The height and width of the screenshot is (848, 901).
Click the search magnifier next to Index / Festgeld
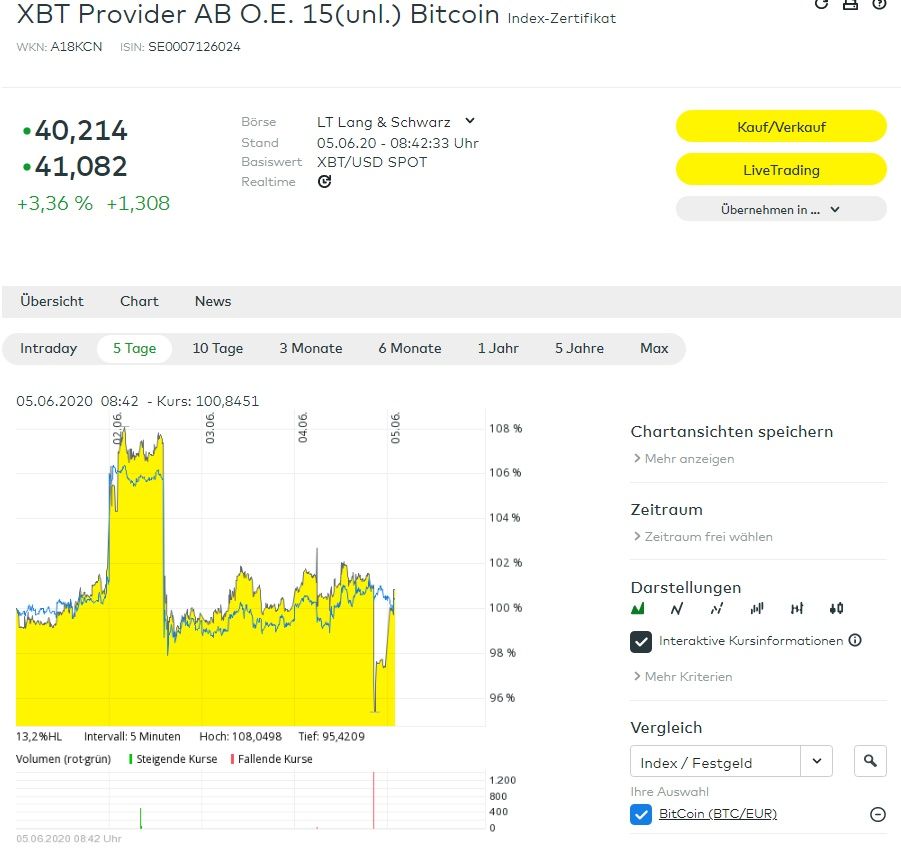(x=870, y=762)
